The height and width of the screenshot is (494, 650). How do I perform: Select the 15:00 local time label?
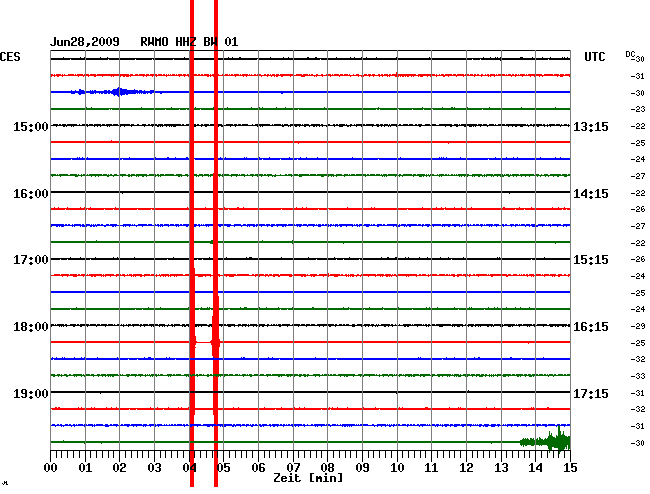tap(31, 126)
